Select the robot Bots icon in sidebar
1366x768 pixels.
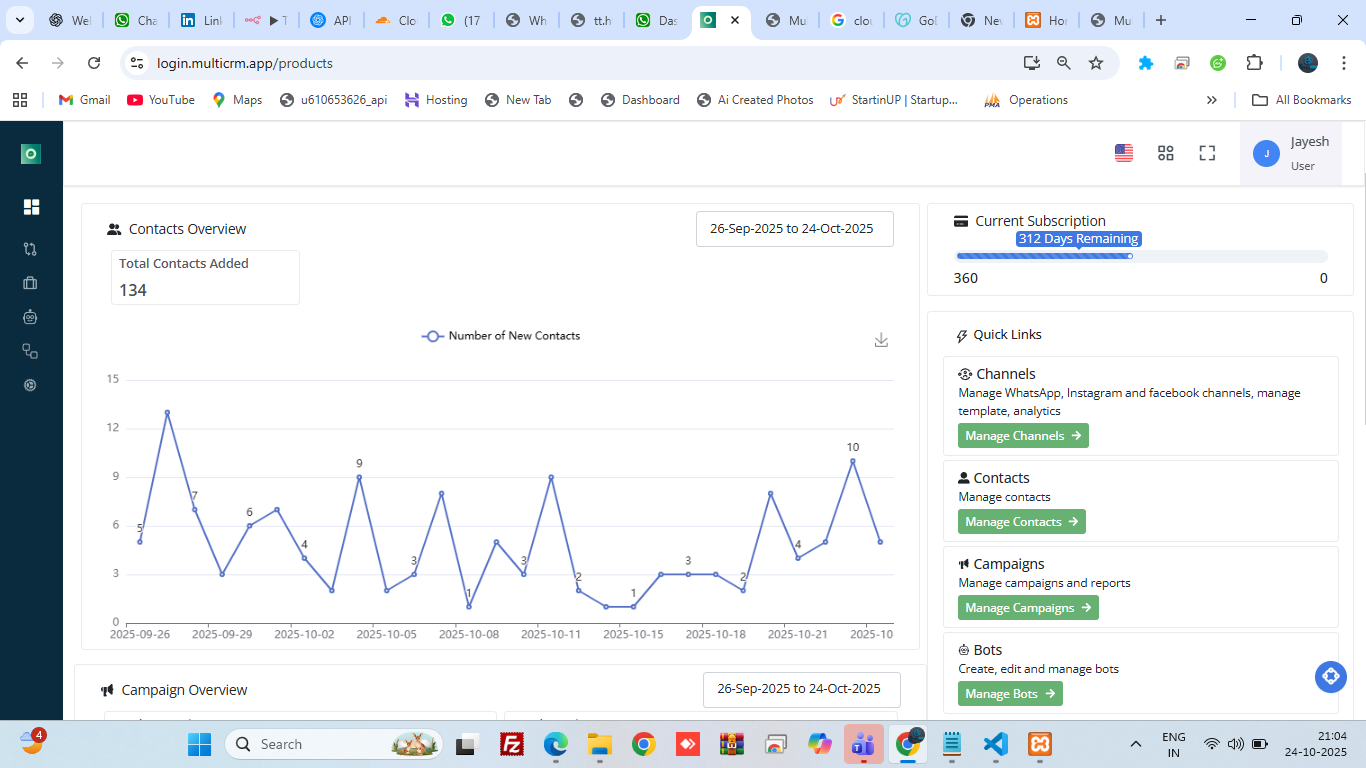pos(30,316)
